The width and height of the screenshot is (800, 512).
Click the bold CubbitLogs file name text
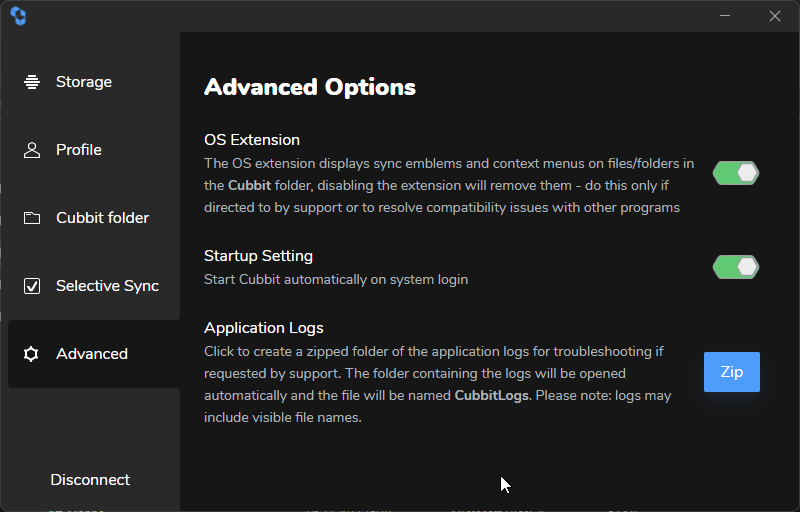tap(492, 396)
